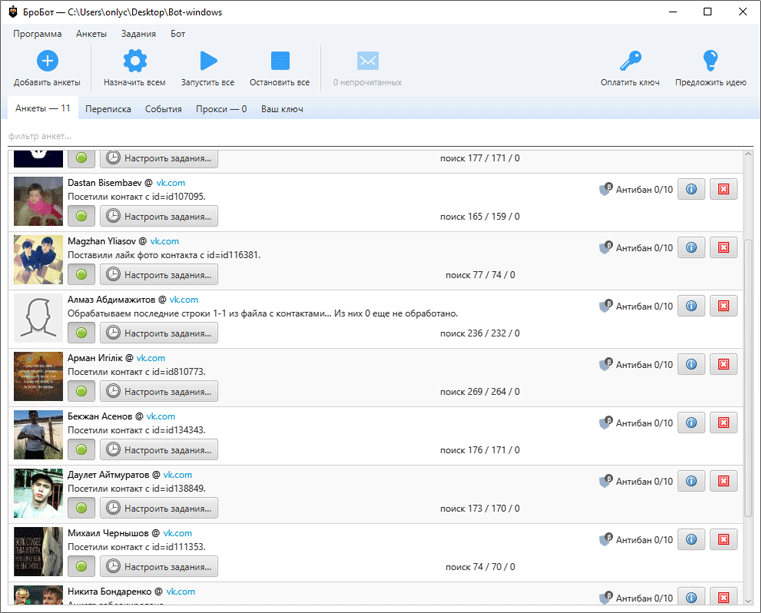Viewport: 761px width, 613px height.
Task: Toggle green status button for Арман Игілік
Action: [x=82, y=391]
